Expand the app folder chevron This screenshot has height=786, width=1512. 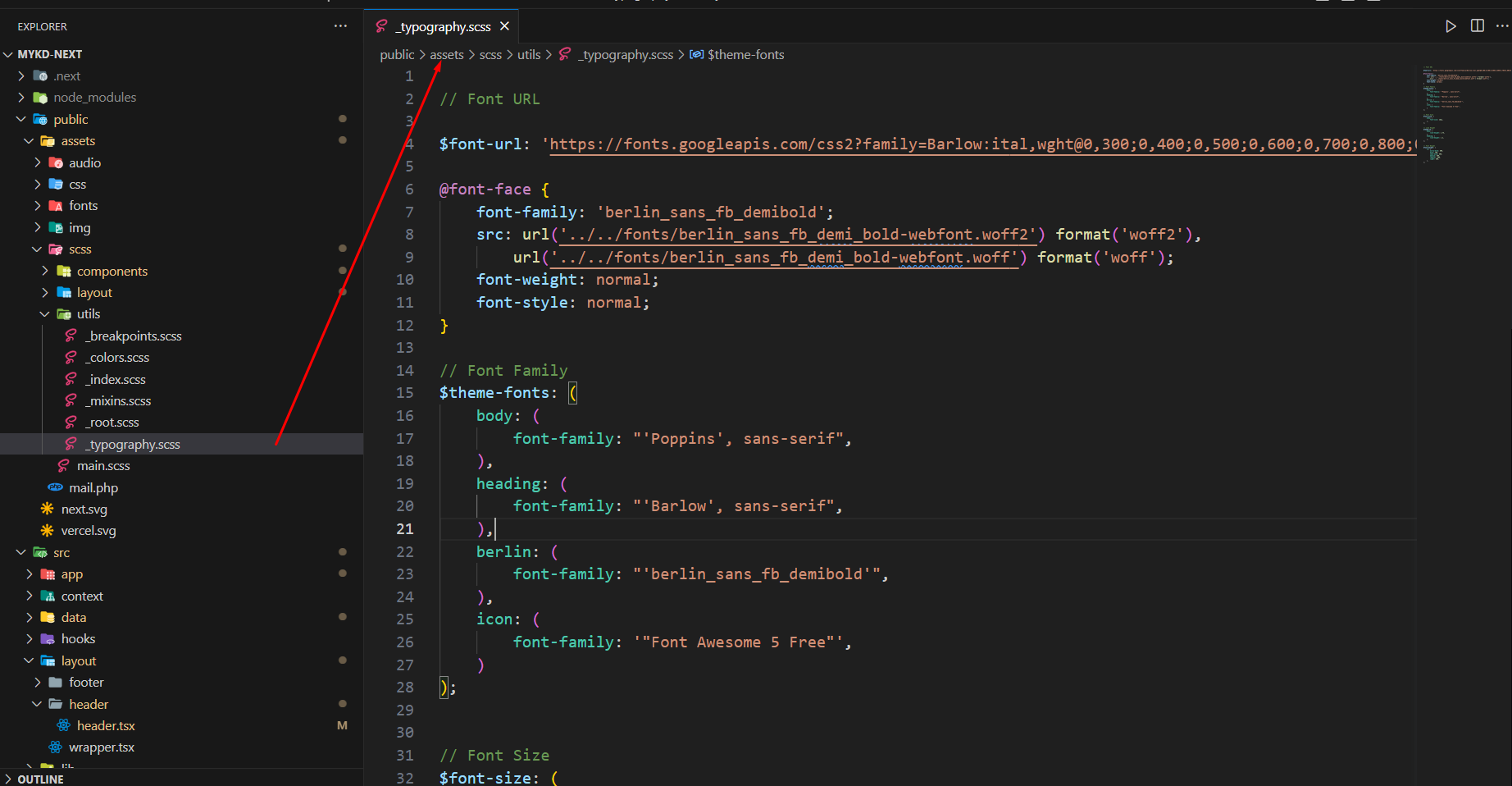pyautogui.click(x=30, y=574)
